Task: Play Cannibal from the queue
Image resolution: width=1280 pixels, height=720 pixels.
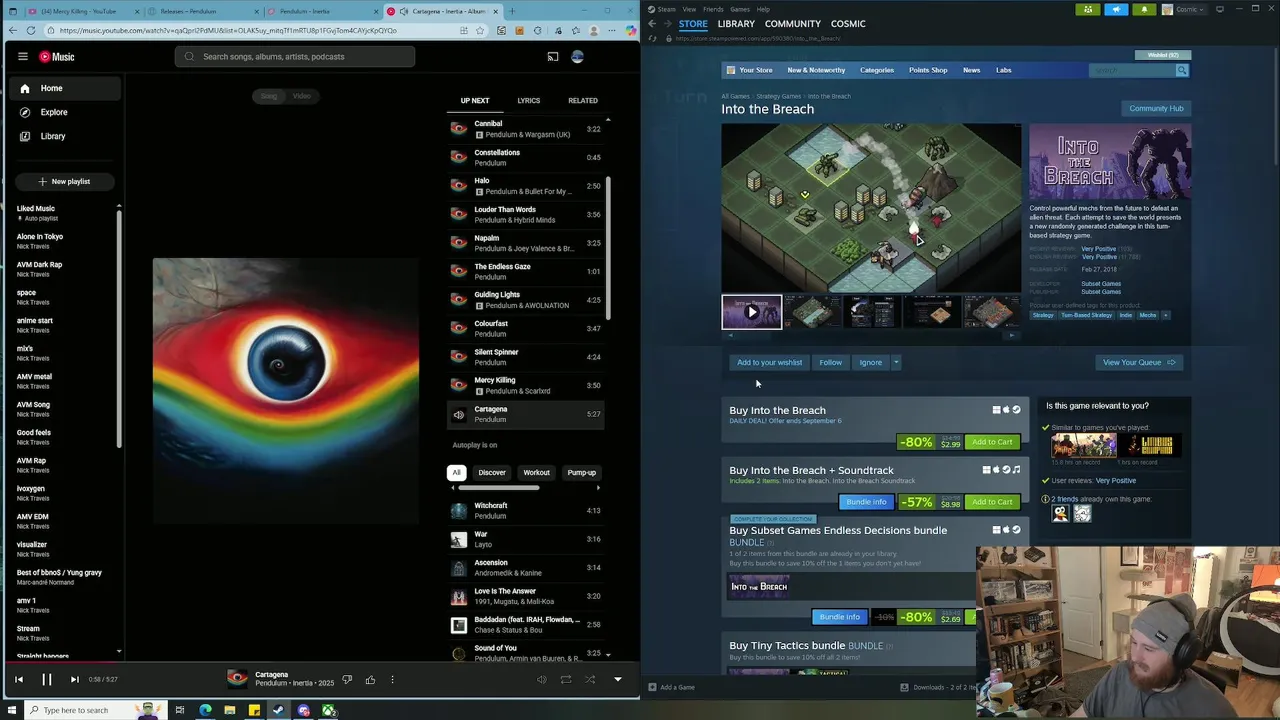Action: (x=525, y=129)
